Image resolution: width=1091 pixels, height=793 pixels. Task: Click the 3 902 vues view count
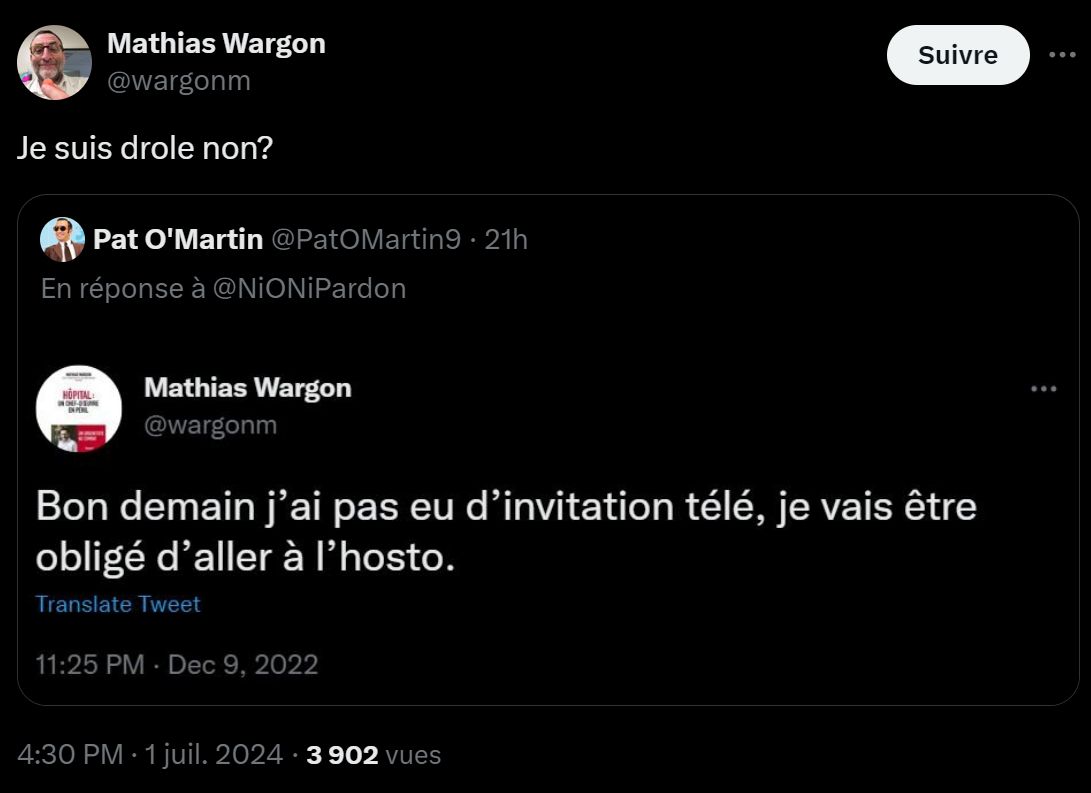coord(373,754)
